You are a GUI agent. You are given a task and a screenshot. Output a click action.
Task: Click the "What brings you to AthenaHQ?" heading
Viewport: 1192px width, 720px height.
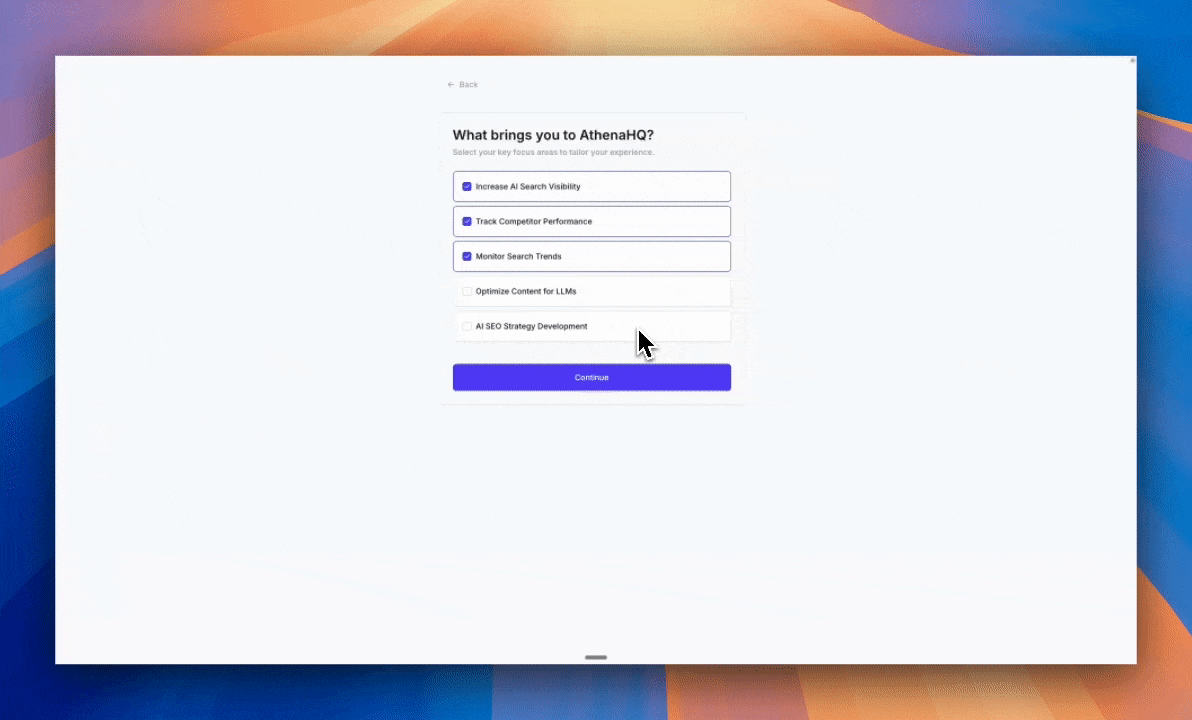553,135
